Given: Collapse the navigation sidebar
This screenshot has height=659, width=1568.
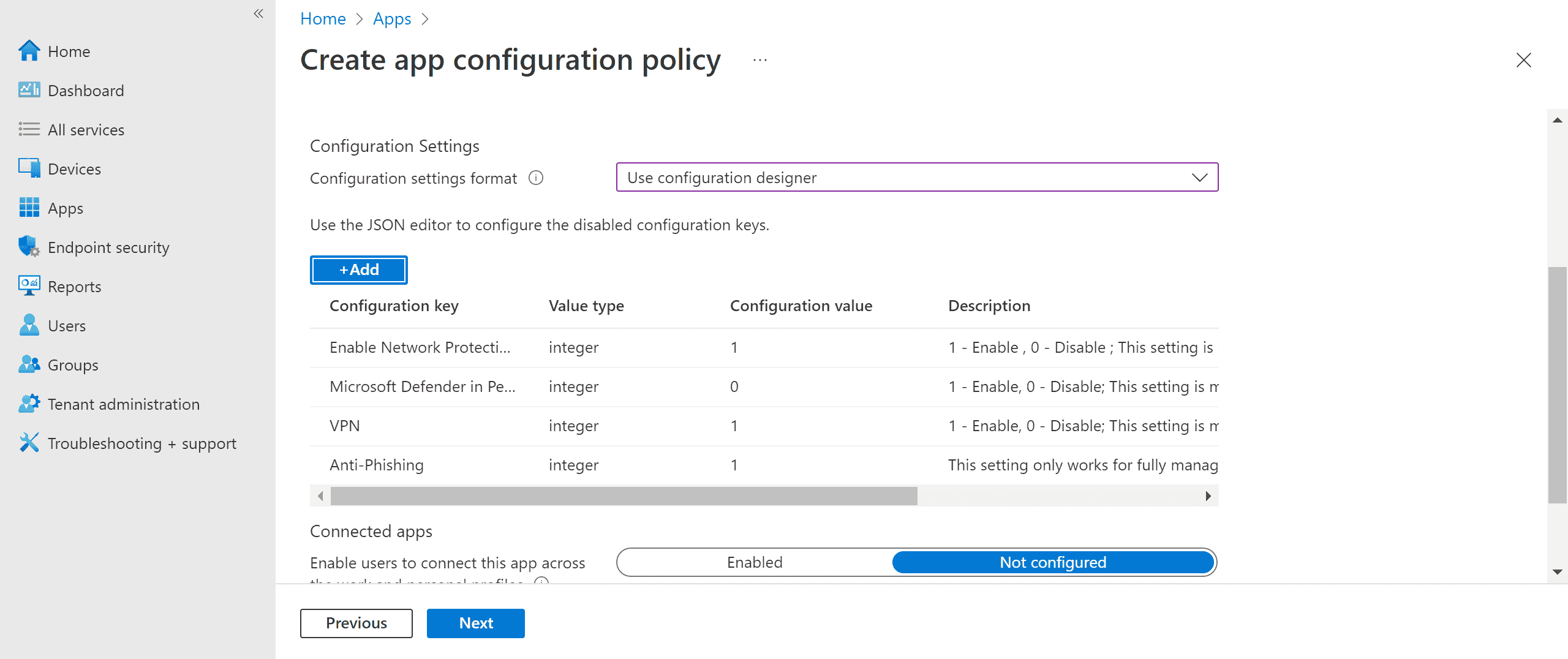Looking at the screenshot, I should point(258,13).
